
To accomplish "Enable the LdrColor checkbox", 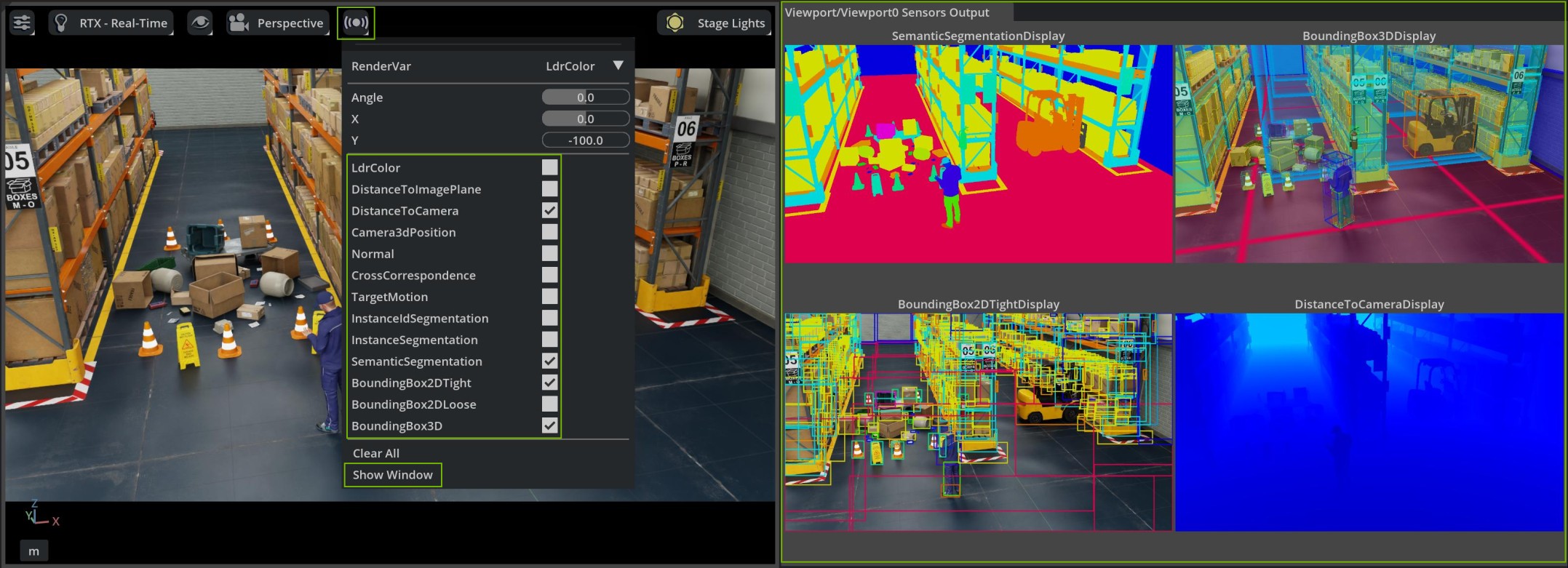I will [x=550, y=167].
